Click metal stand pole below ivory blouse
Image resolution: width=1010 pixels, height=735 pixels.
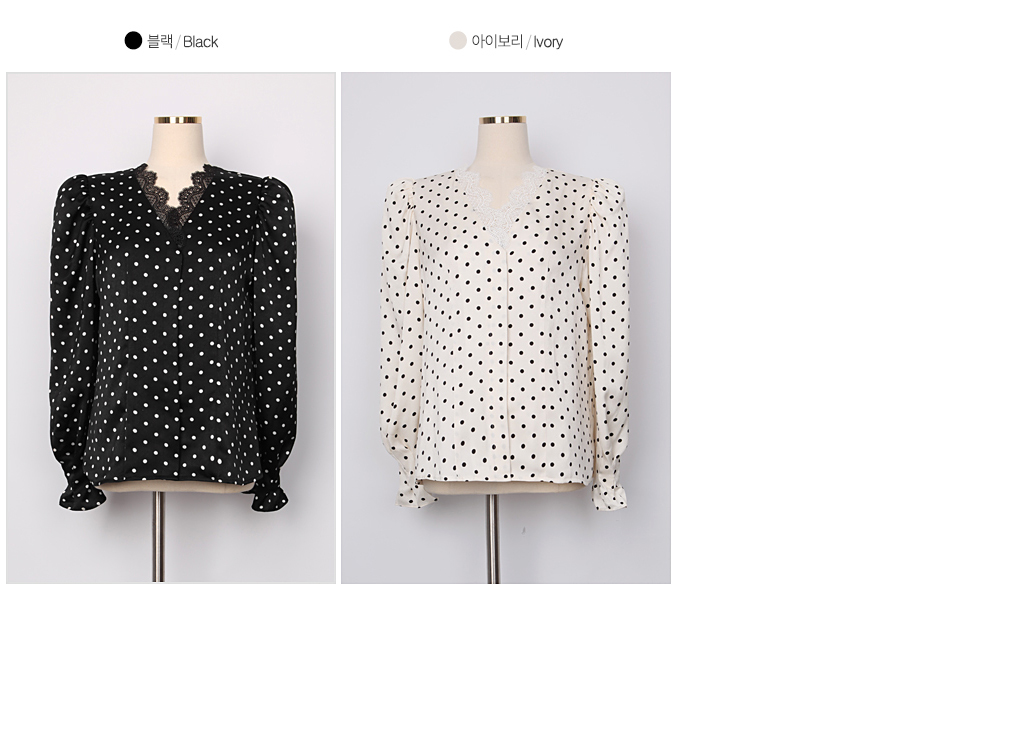[x=493, y=539]
